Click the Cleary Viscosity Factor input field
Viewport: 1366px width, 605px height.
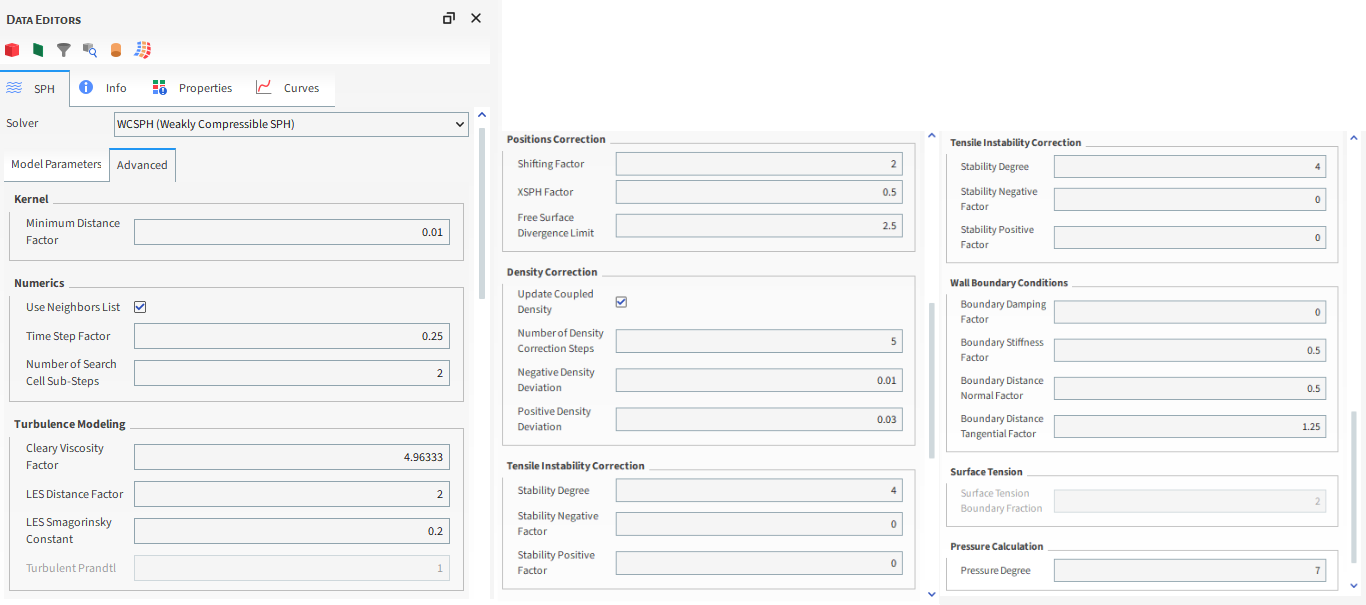point(291,456)
